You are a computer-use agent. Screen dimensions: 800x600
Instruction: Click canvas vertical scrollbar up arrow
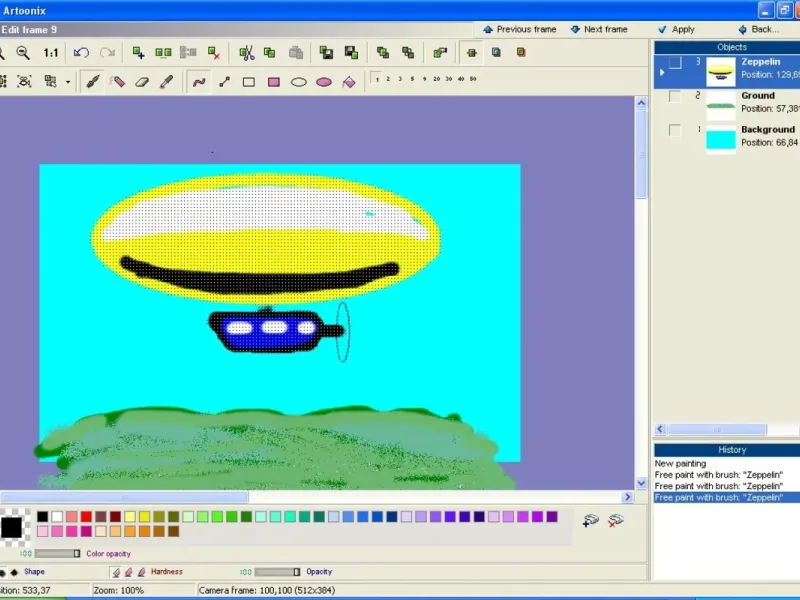click(x=641, y=103)
